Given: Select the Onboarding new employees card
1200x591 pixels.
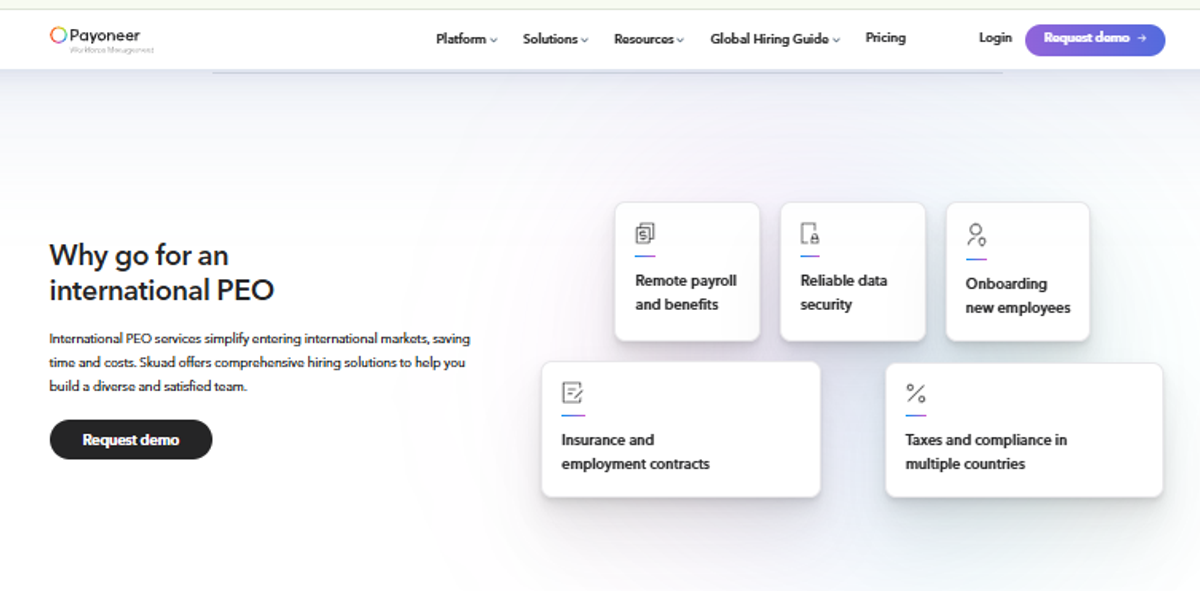Looking at the screenshot, I should point(1018,272).
